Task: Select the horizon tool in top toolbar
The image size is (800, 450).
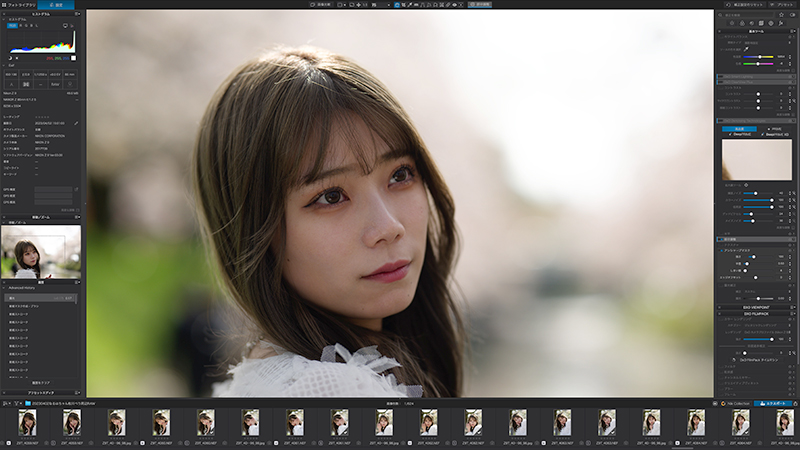Action: coord(416,5)
